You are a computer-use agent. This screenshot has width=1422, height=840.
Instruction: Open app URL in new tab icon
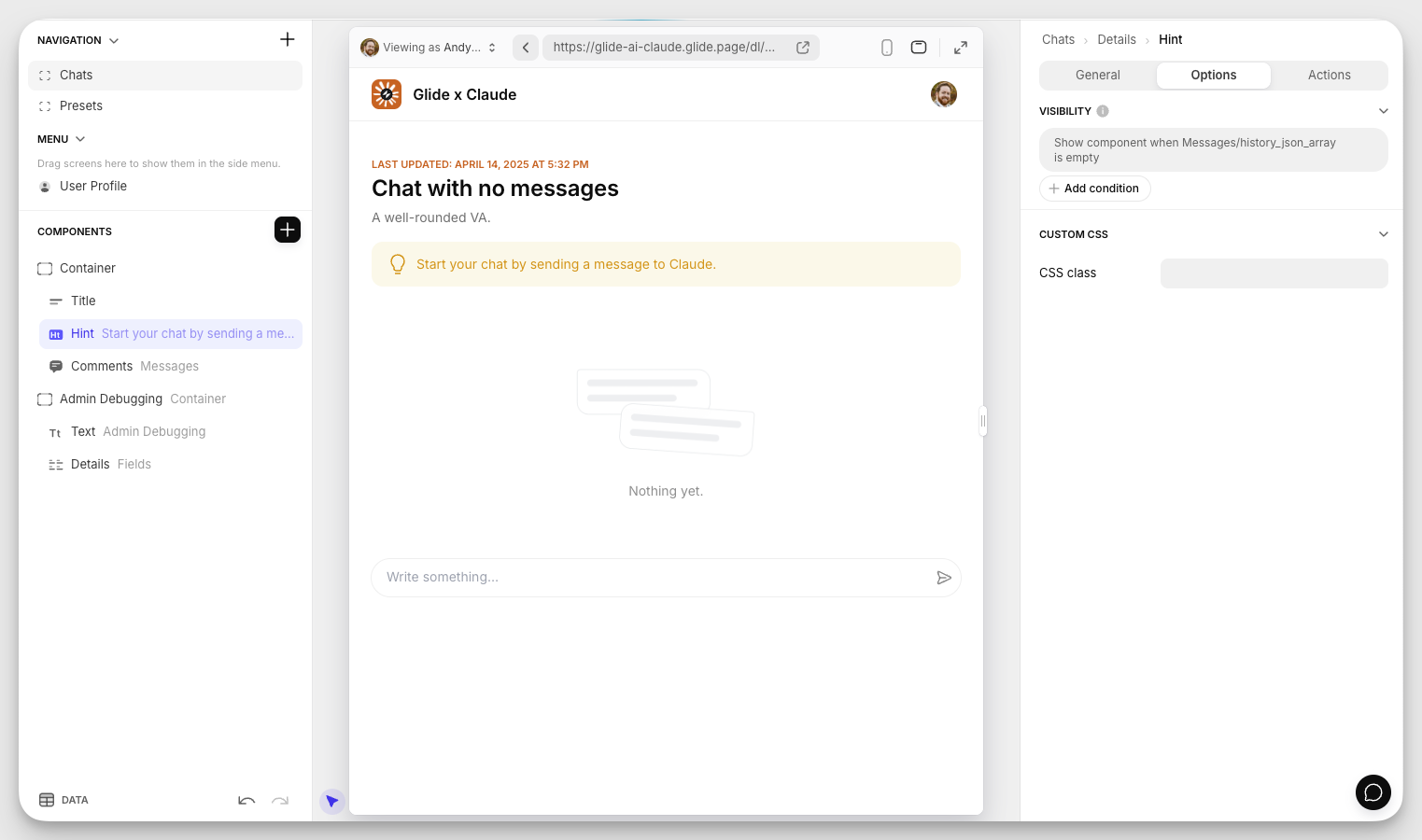coord(803,48)
